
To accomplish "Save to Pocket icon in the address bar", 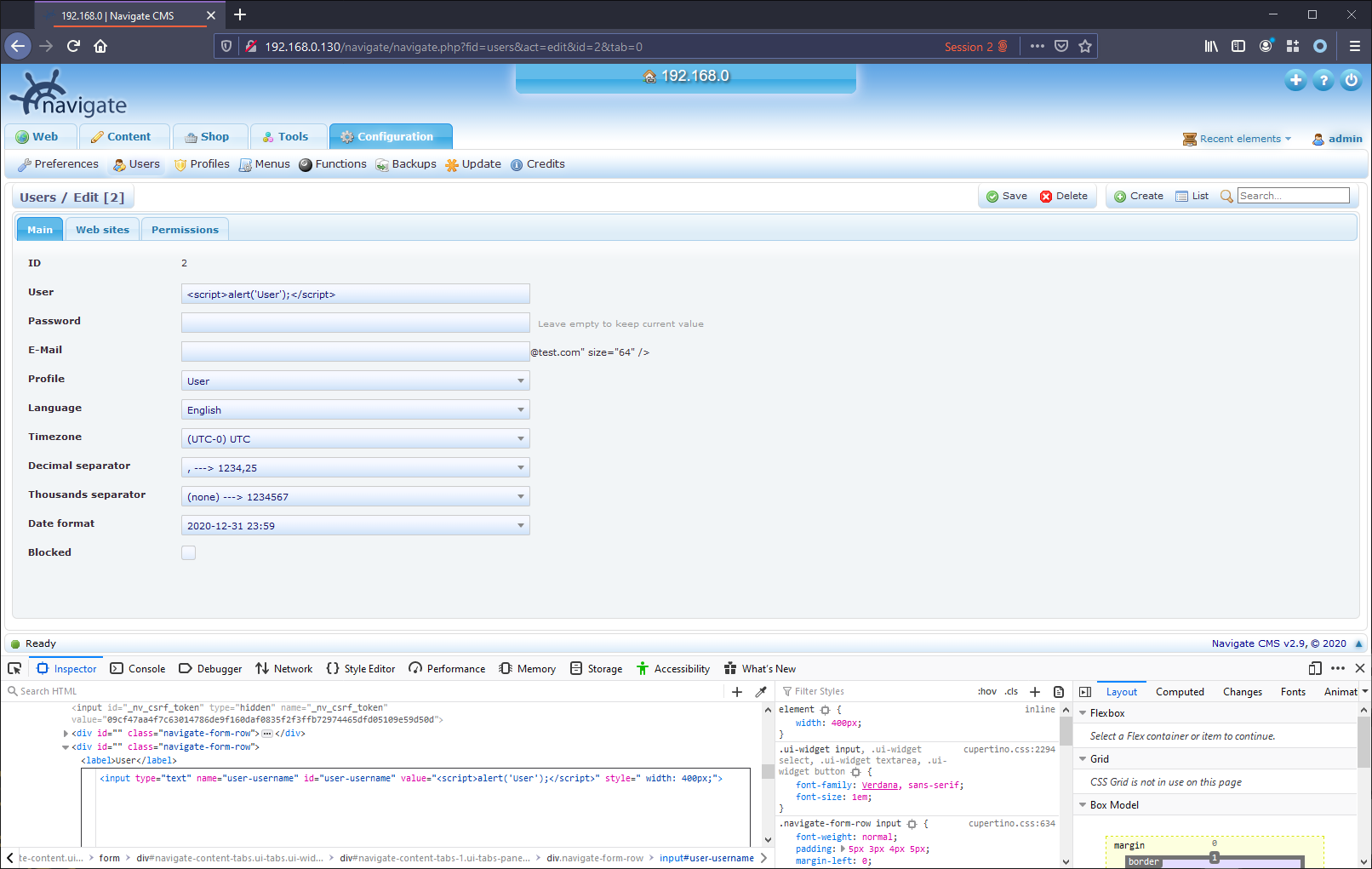I will tap(1061, 46).
